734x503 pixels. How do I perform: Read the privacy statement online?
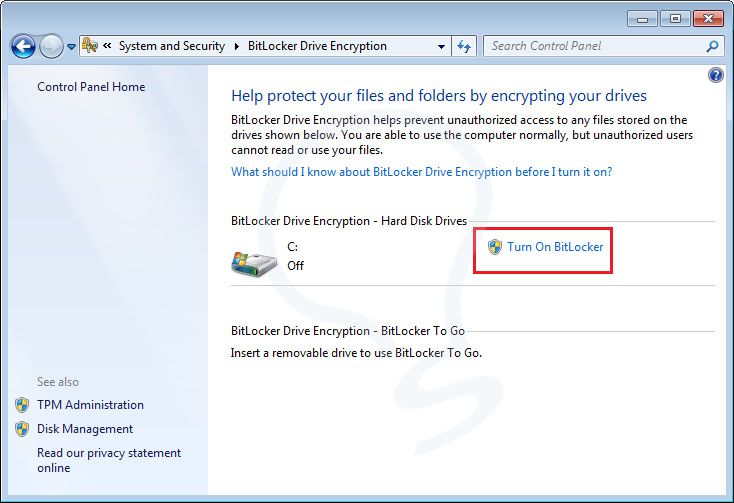pos(109,460)
